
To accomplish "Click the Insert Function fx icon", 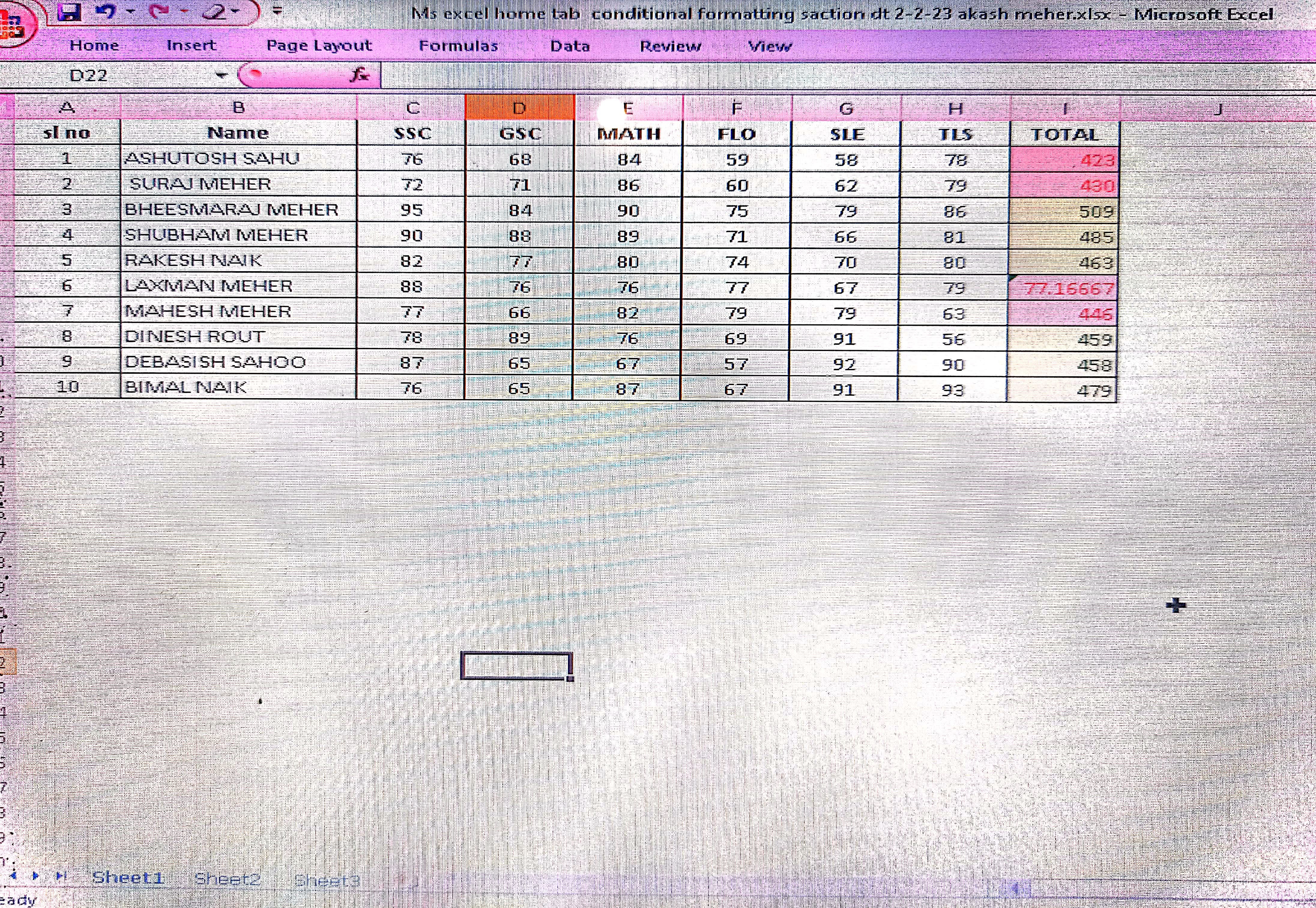I will 359,75.
